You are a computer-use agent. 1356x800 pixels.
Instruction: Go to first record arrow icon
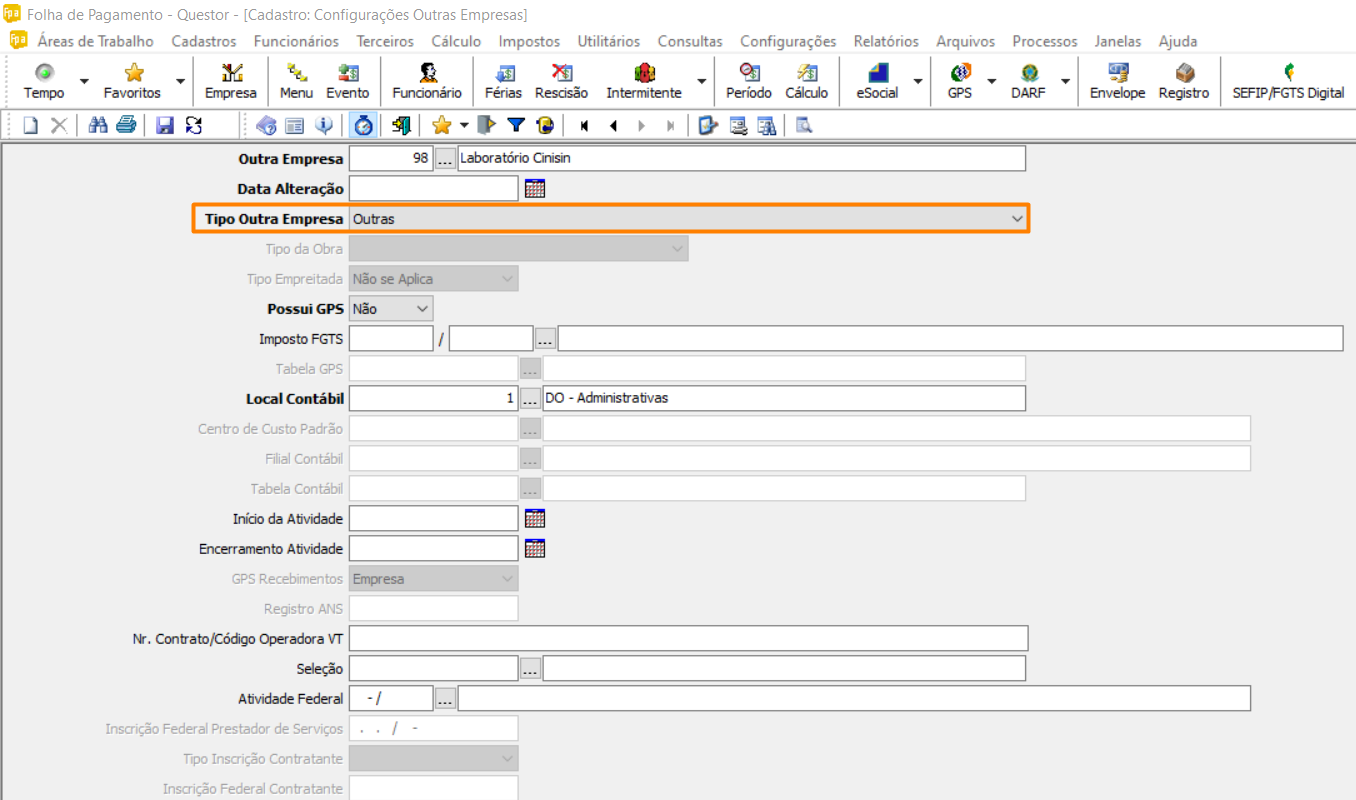[584, 125]
